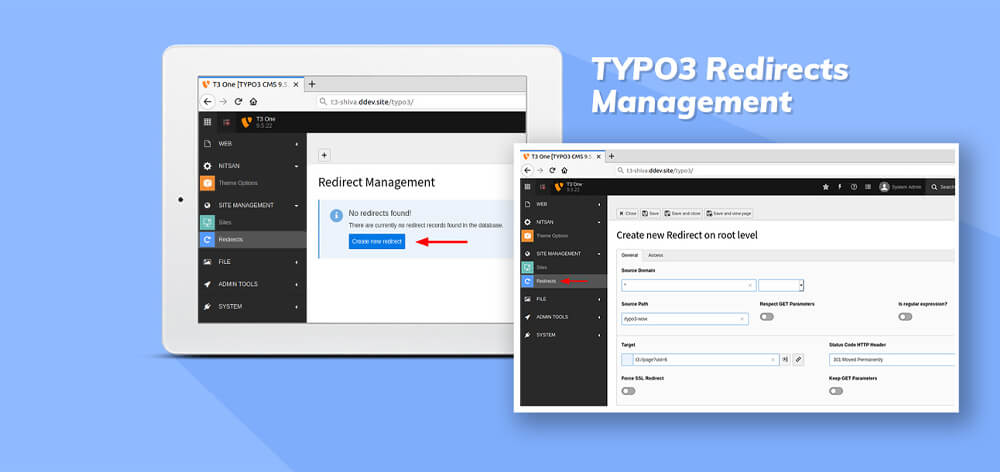Click the Target link wizard icon

pos(798,360)
